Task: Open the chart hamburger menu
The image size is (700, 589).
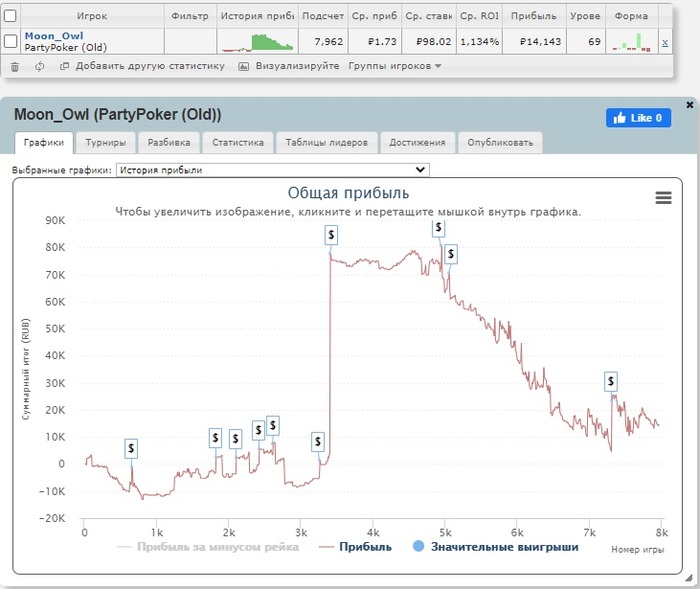Action: (x=663, y=197)
